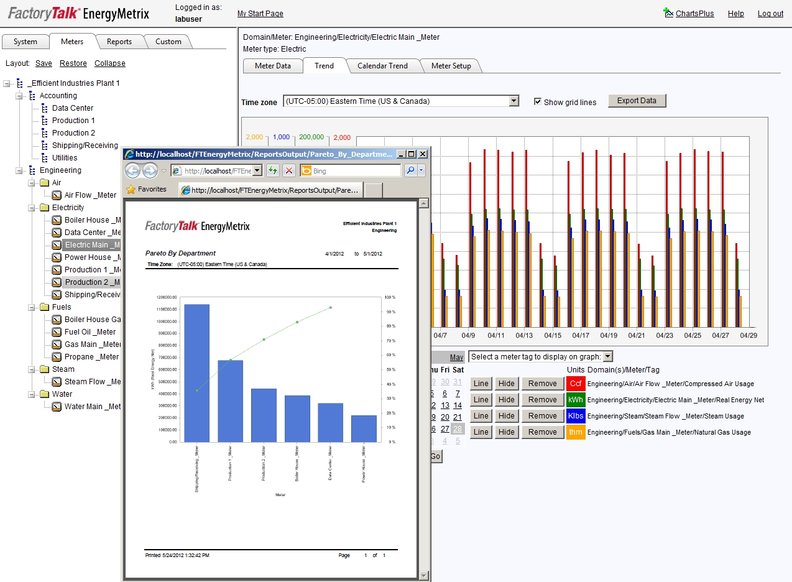Click the search magnifier icon in browser
Screen dimensions: 792x582
pos(410,171)
